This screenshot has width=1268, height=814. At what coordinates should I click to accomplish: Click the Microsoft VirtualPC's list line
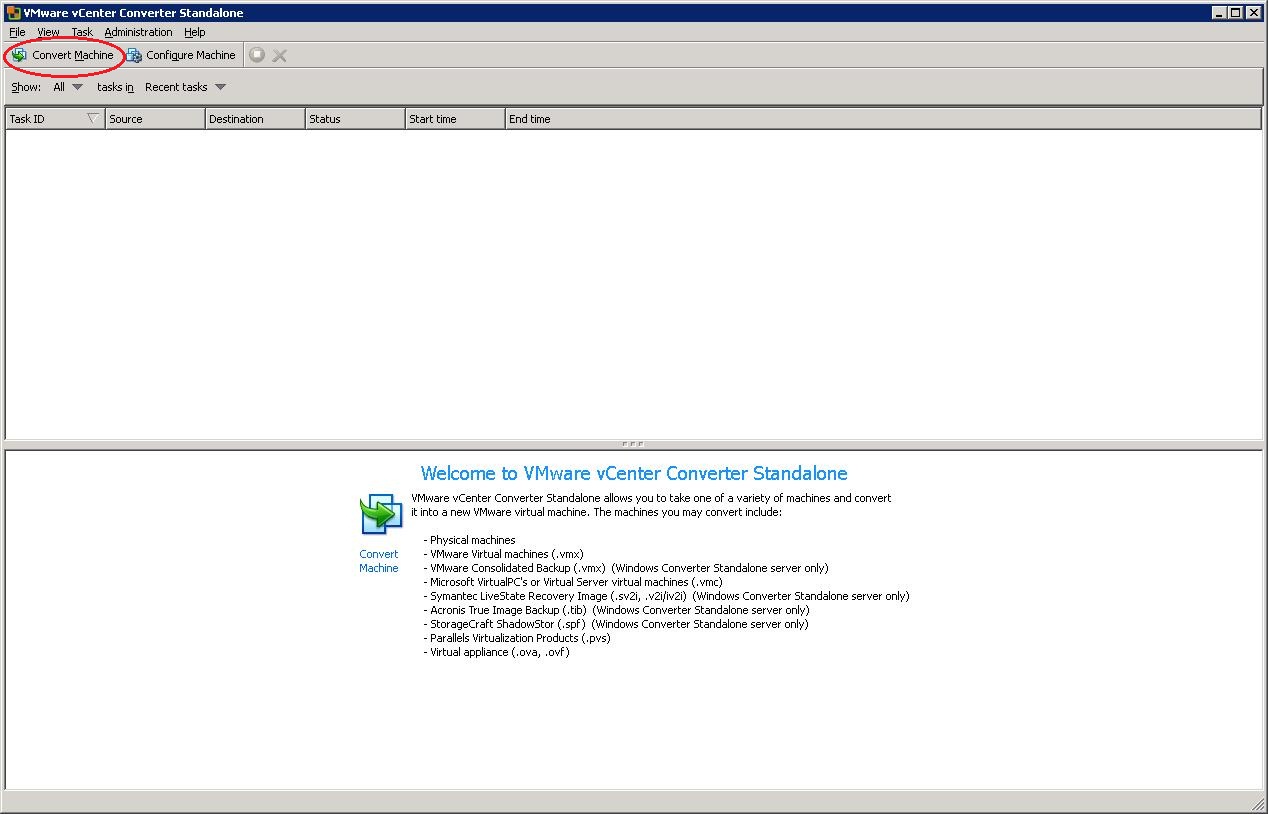tap(572, 582)
